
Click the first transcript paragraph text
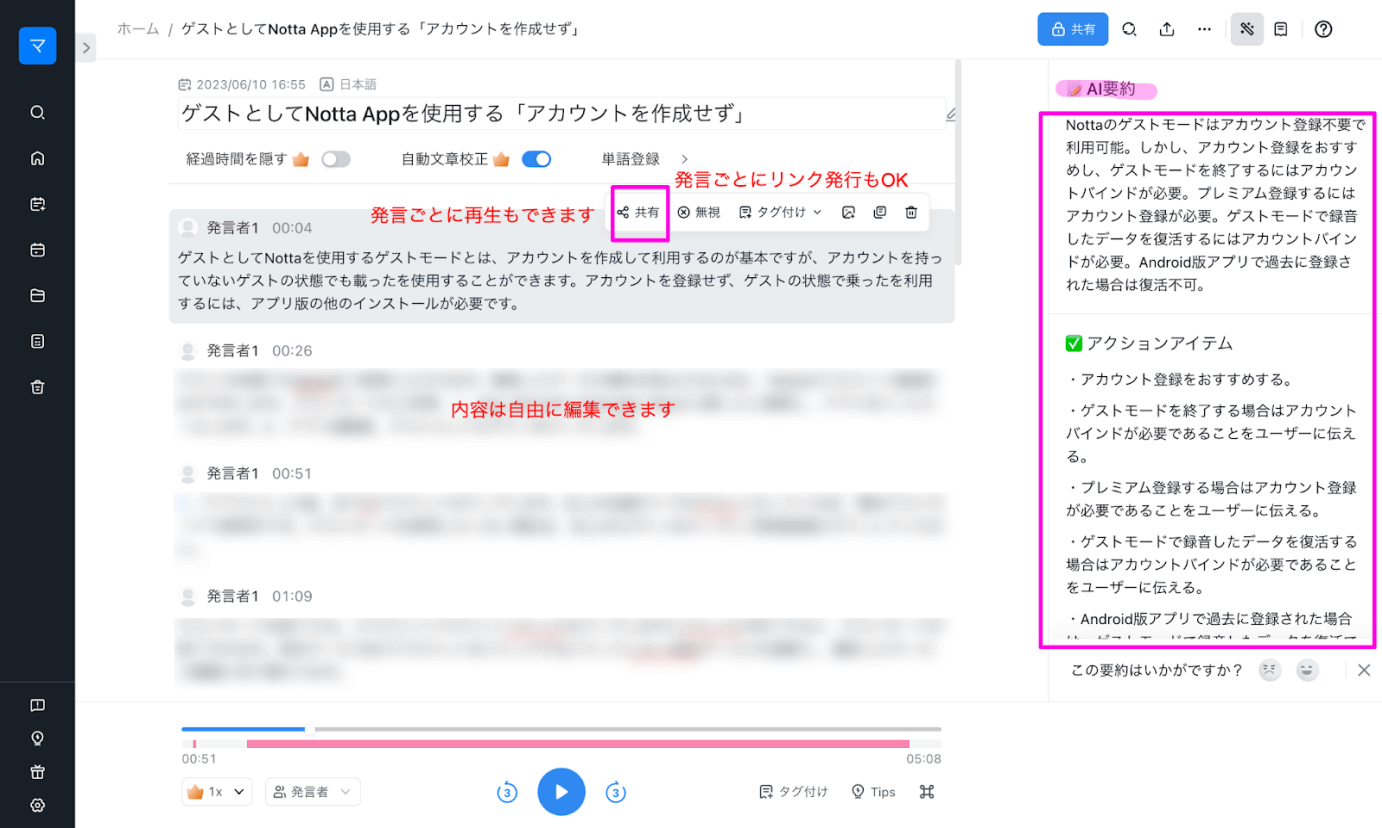point(561,280)
